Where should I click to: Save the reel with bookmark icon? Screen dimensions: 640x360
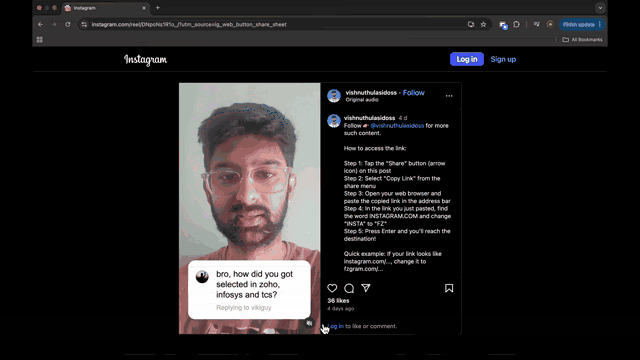[449, 288]
